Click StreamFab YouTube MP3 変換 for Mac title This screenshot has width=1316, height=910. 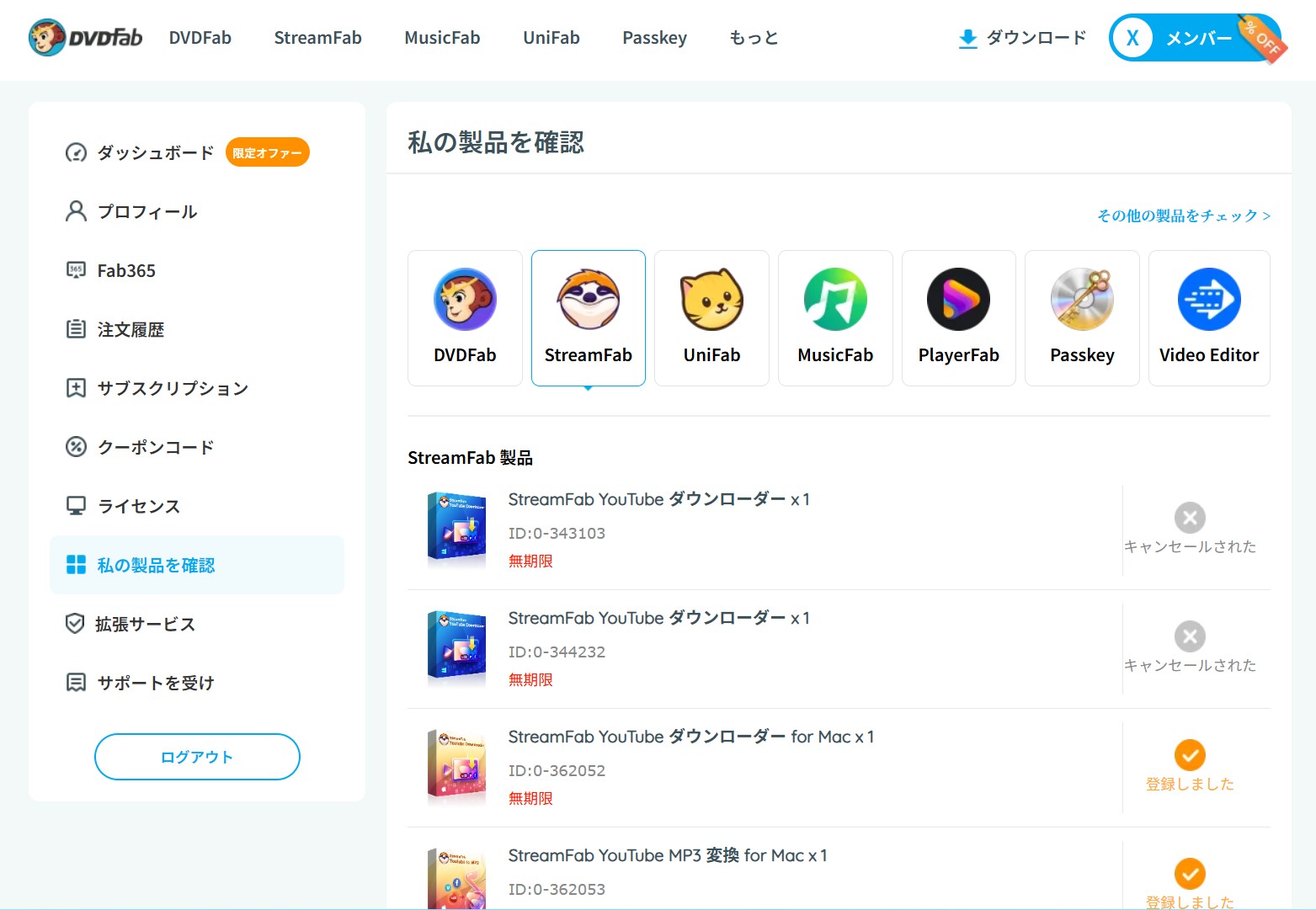[668, 855]
